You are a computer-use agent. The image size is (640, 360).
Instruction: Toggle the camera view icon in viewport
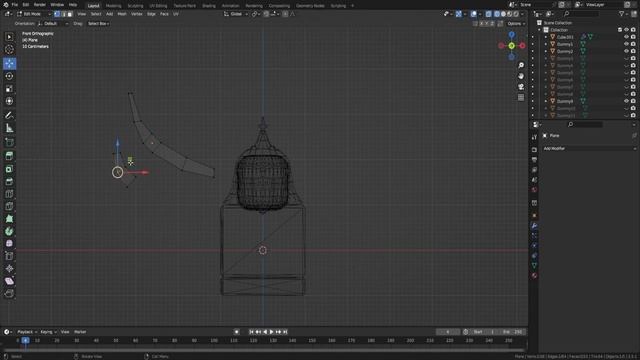[521, 87]
